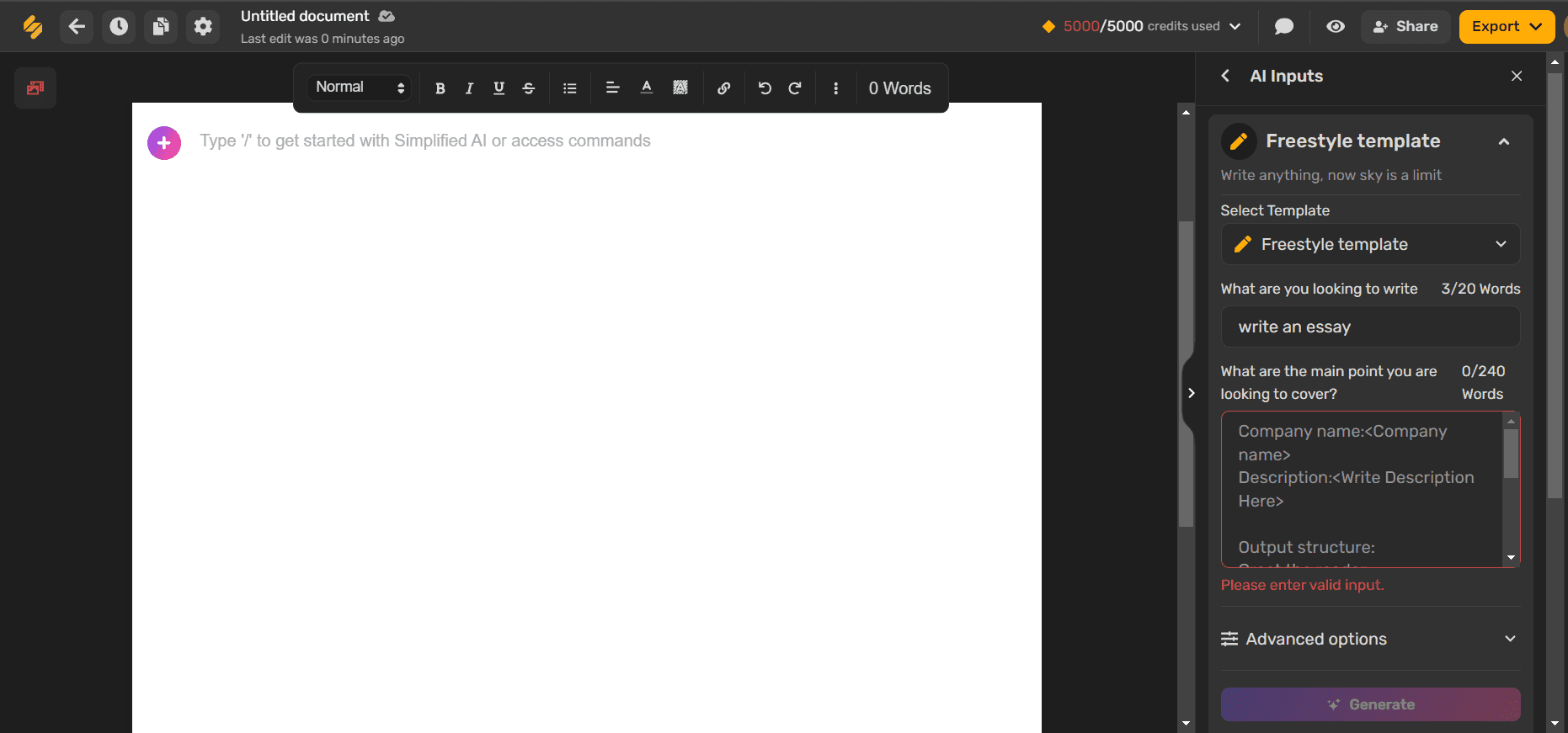
Task: Click 'Please enter valid input.' error text
Action: 1302,585
